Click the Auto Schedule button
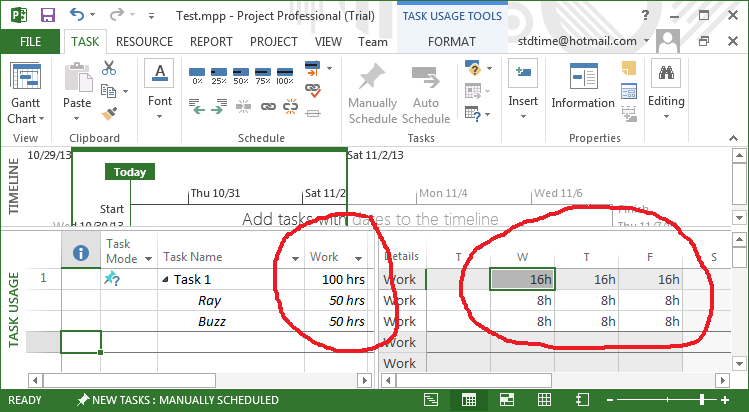 pos(426,93)
